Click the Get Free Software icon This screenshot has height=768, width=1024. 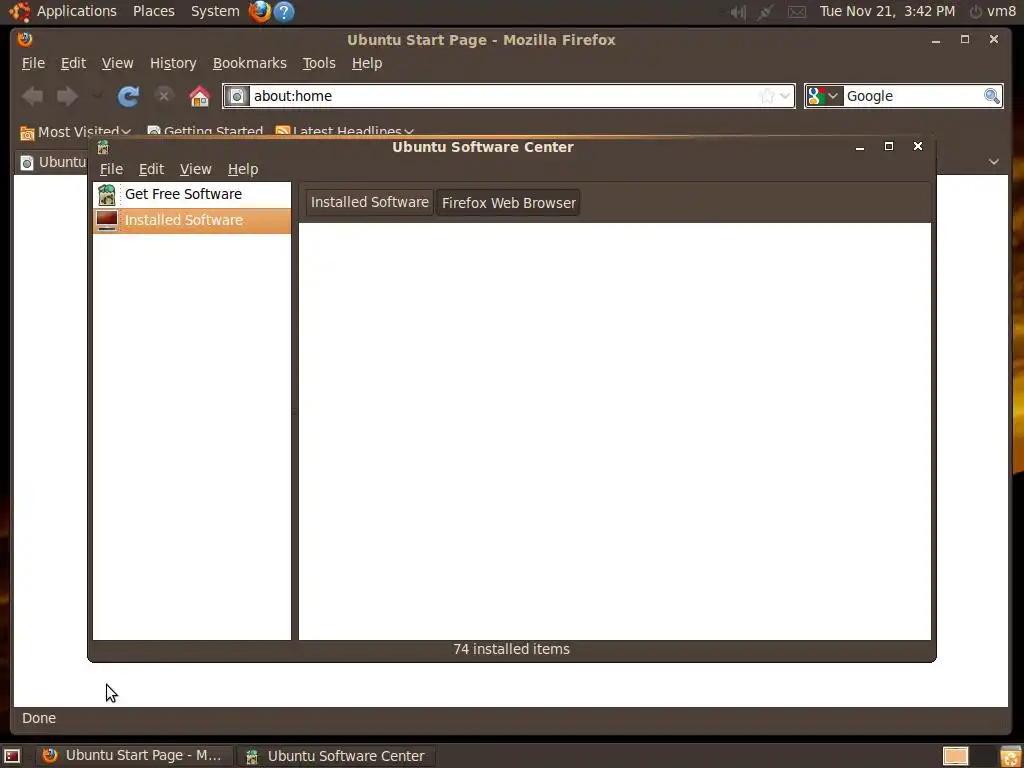(x=106, y=195)
